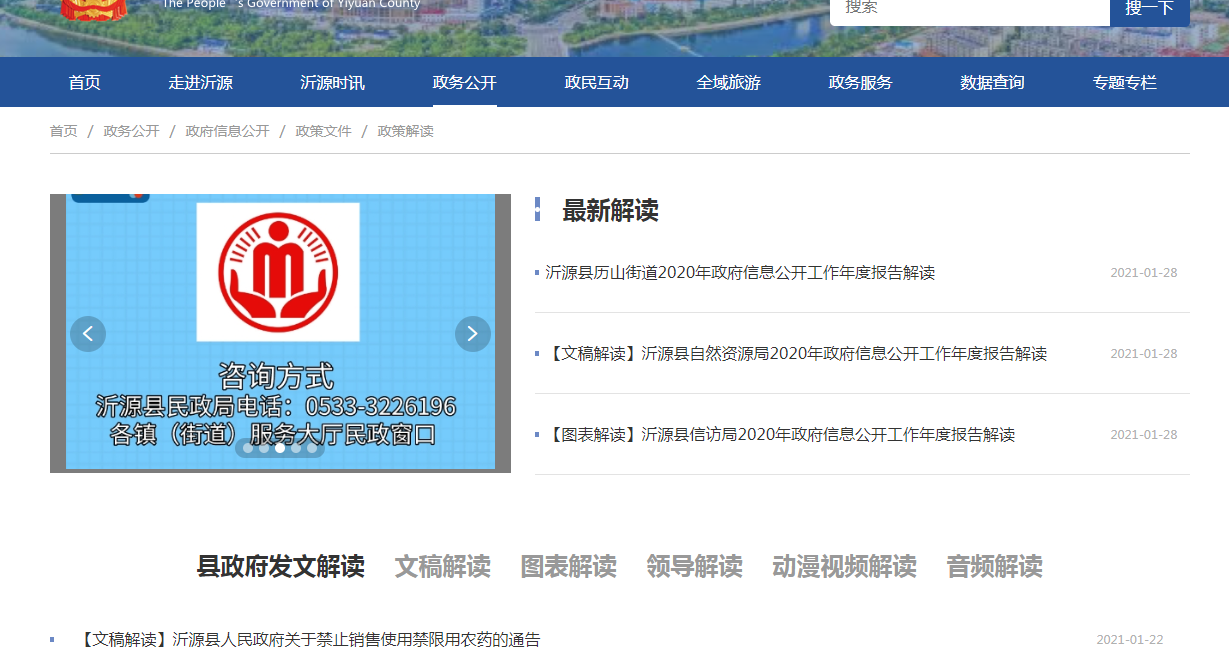Screen dimensions: 1229x671
Task: Select the first carousel indicator dot
Action: point(247,449)
